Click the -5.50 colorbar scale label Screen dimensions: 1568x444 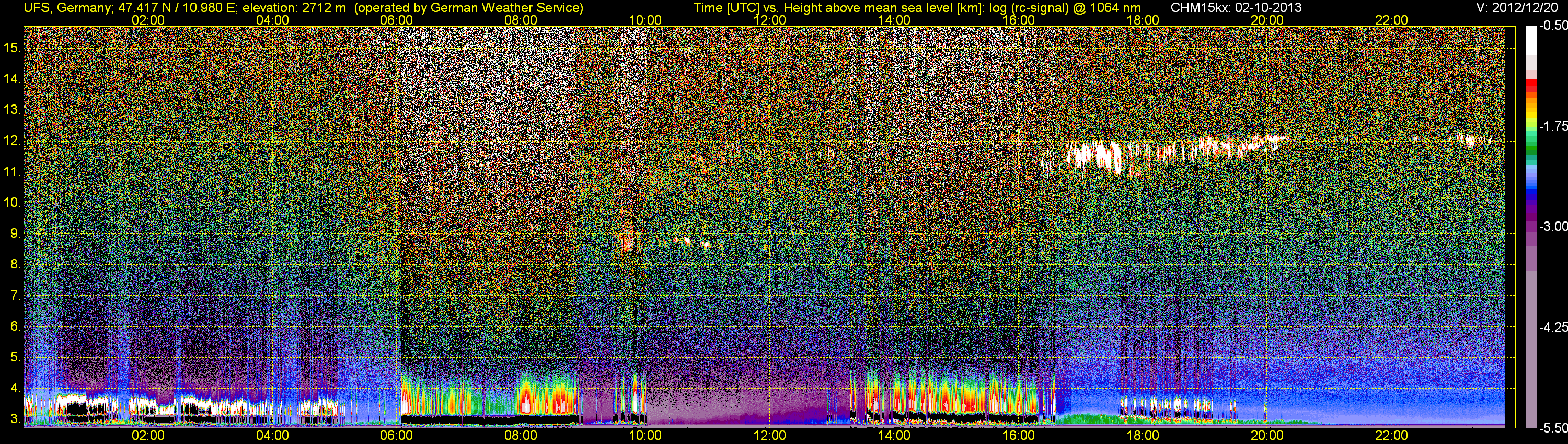click(x=1553, y=428)
